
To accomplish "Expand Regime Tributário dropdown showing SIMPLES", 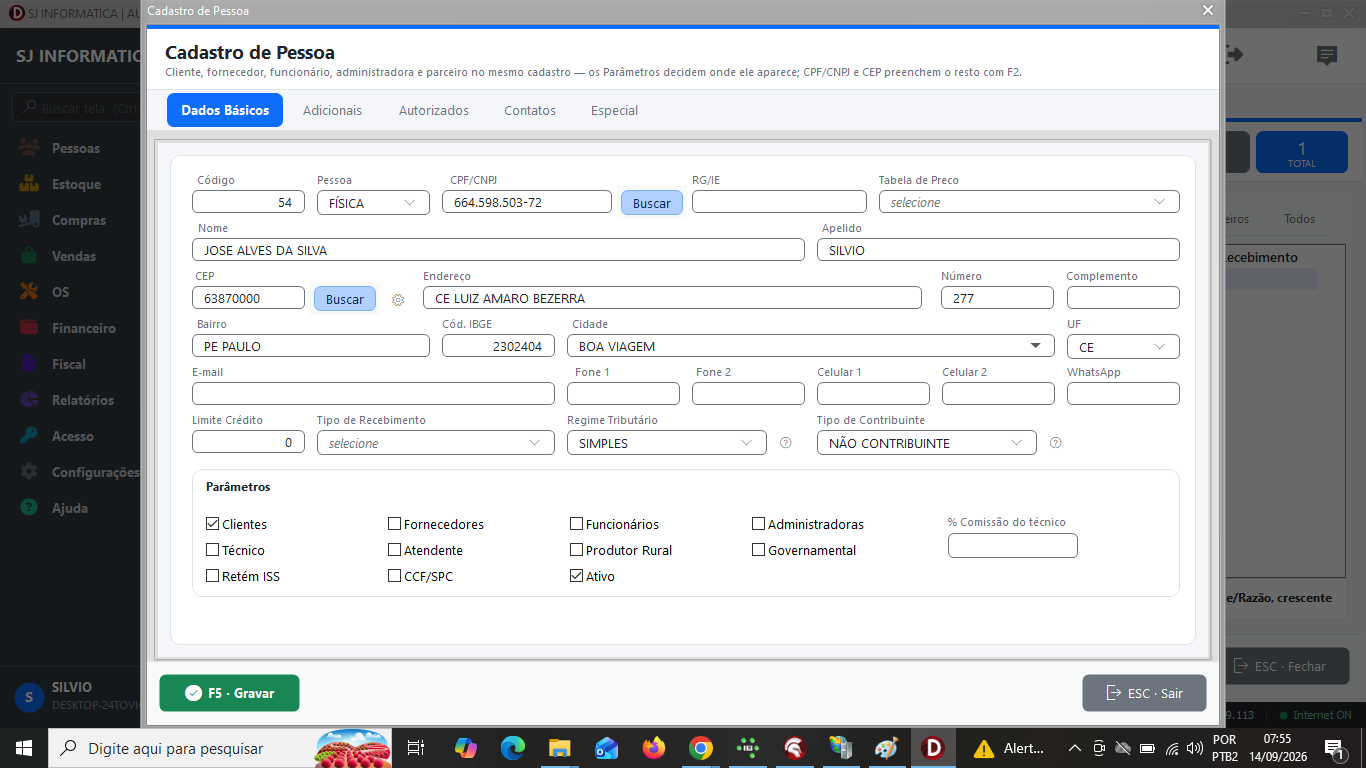I will click(x=666, y=443).
